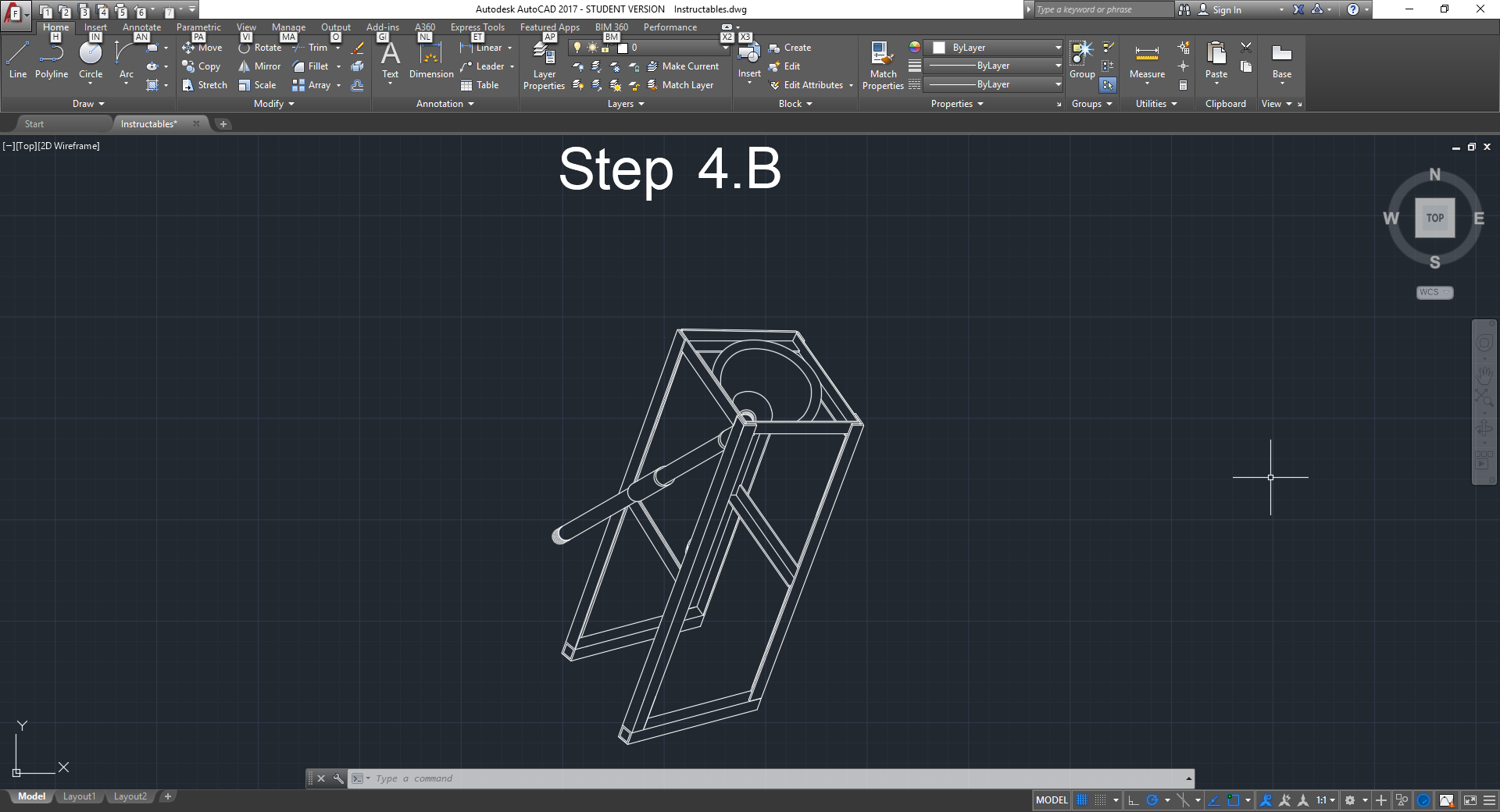Choose the Move command
This screenshot has width=1500, height=812.
(x=202, y=48)
